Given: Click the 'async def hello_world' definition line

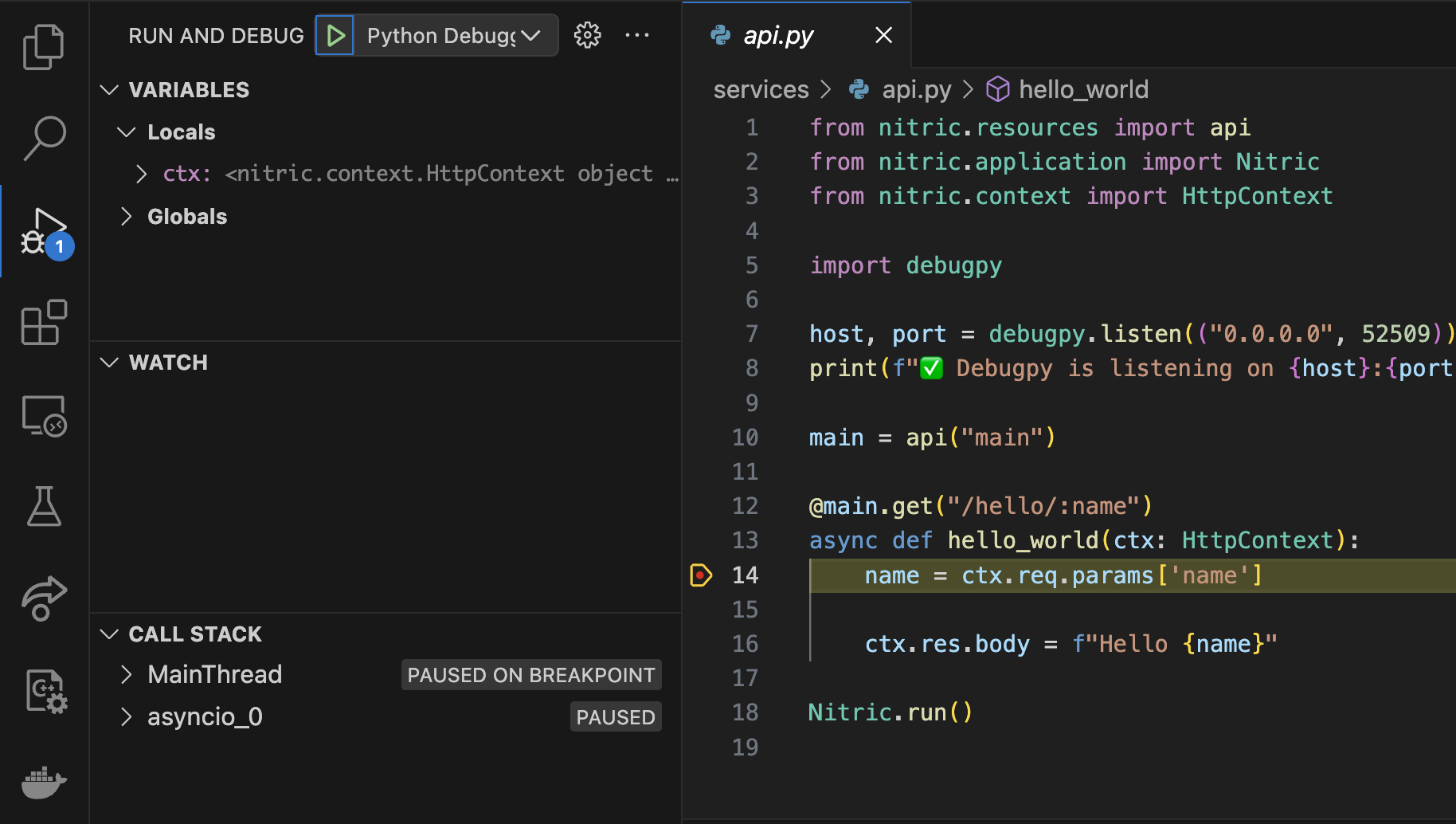Looking at the screenshot, I should 1084,540.
